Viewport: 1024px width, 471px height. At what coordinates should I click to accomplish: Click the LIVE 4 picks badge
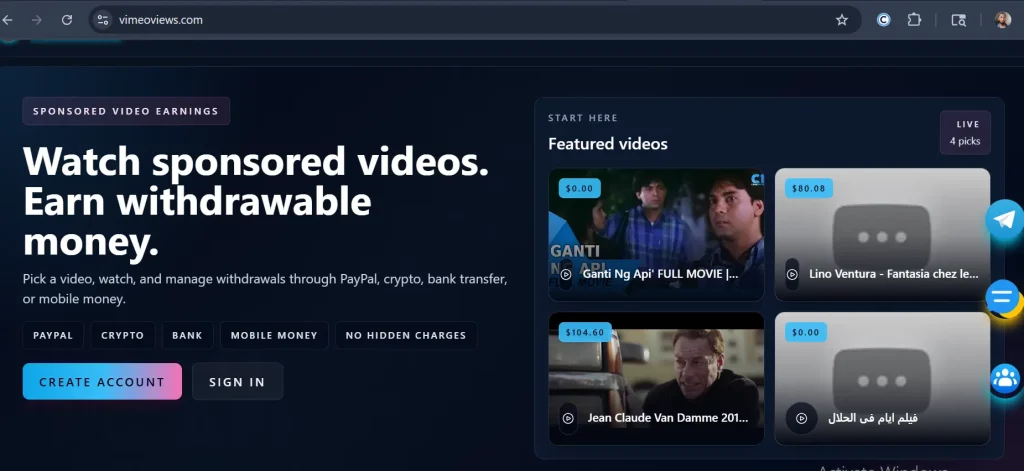(965, 133)
